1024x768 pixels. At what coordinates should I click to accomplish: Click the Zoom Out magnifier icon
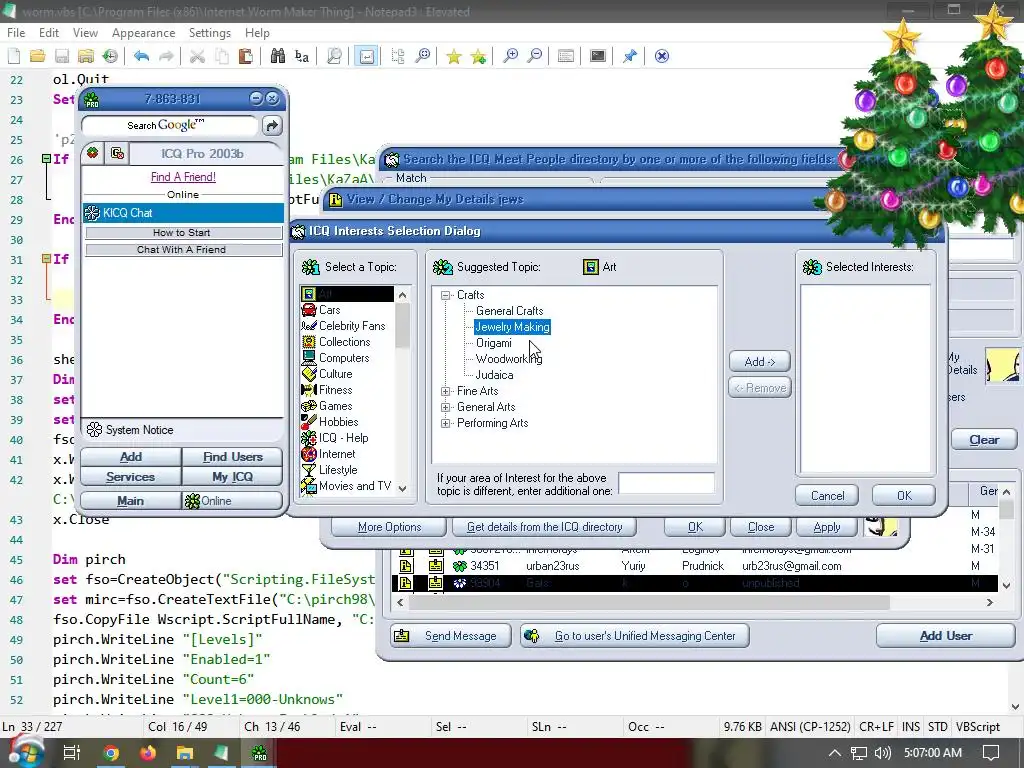[x=534, y=56]
